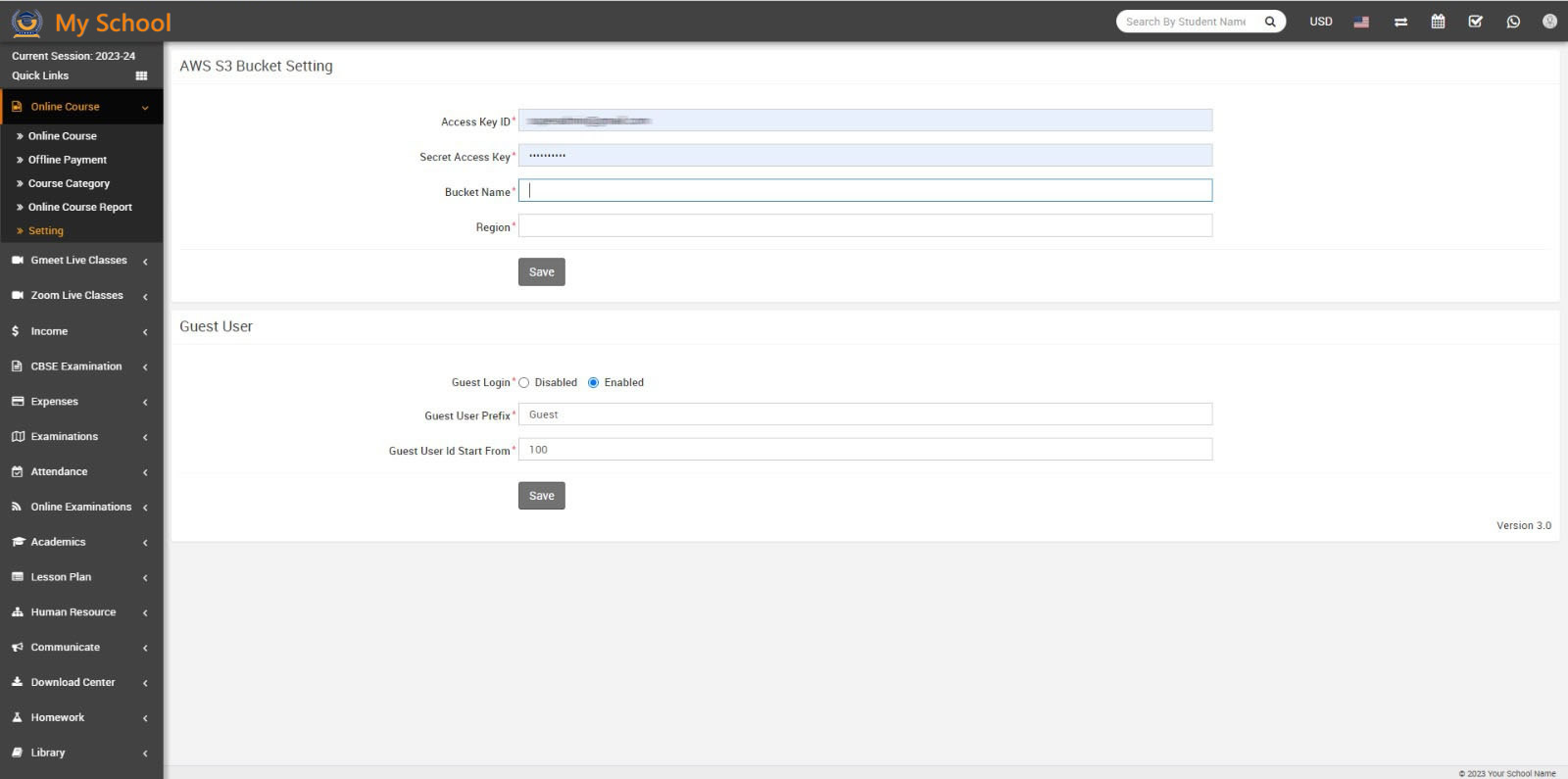The height and width of the screenshot is (779, 1568).
Task: Open the calendar icon in header
Action: tap(1438, 22)
